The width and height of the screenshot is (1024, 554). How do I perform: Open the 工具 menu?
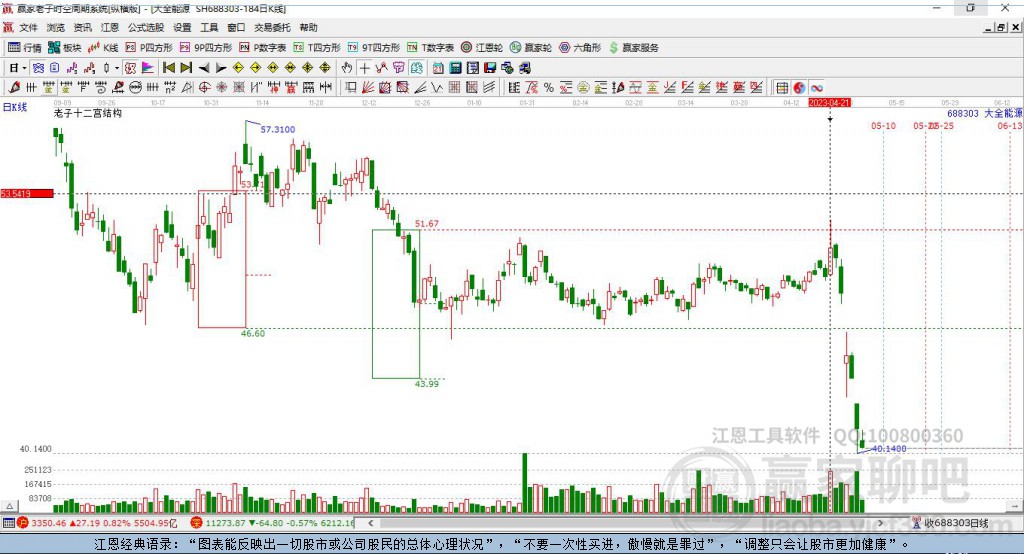(x=209, y=27)
